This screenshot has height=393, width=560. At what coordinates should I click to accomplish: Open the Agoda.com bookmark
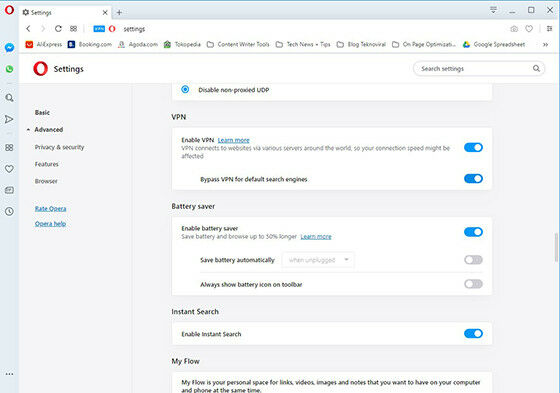point(138,44)
